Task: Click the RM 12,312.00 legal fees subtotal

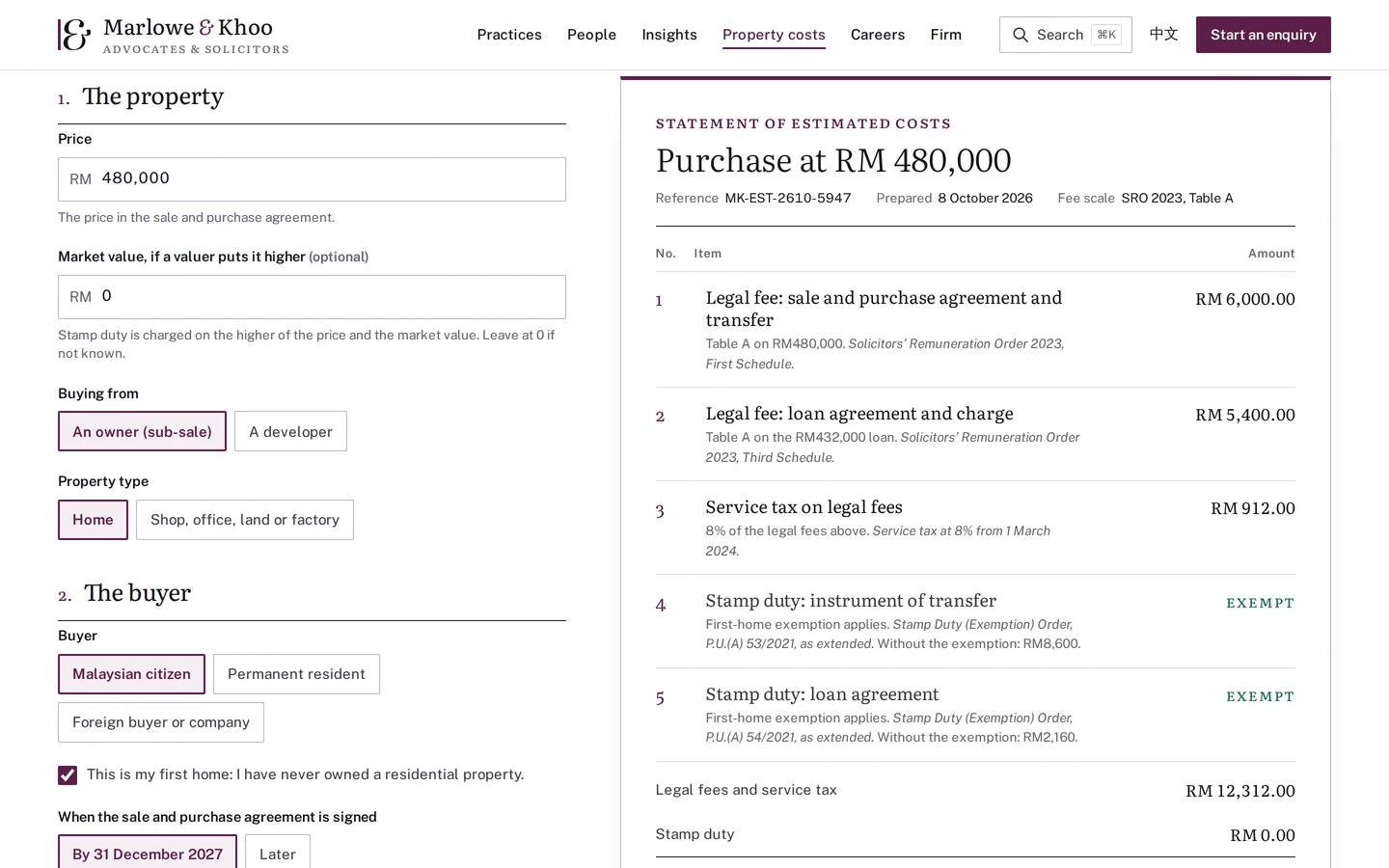Action: 1240,791
